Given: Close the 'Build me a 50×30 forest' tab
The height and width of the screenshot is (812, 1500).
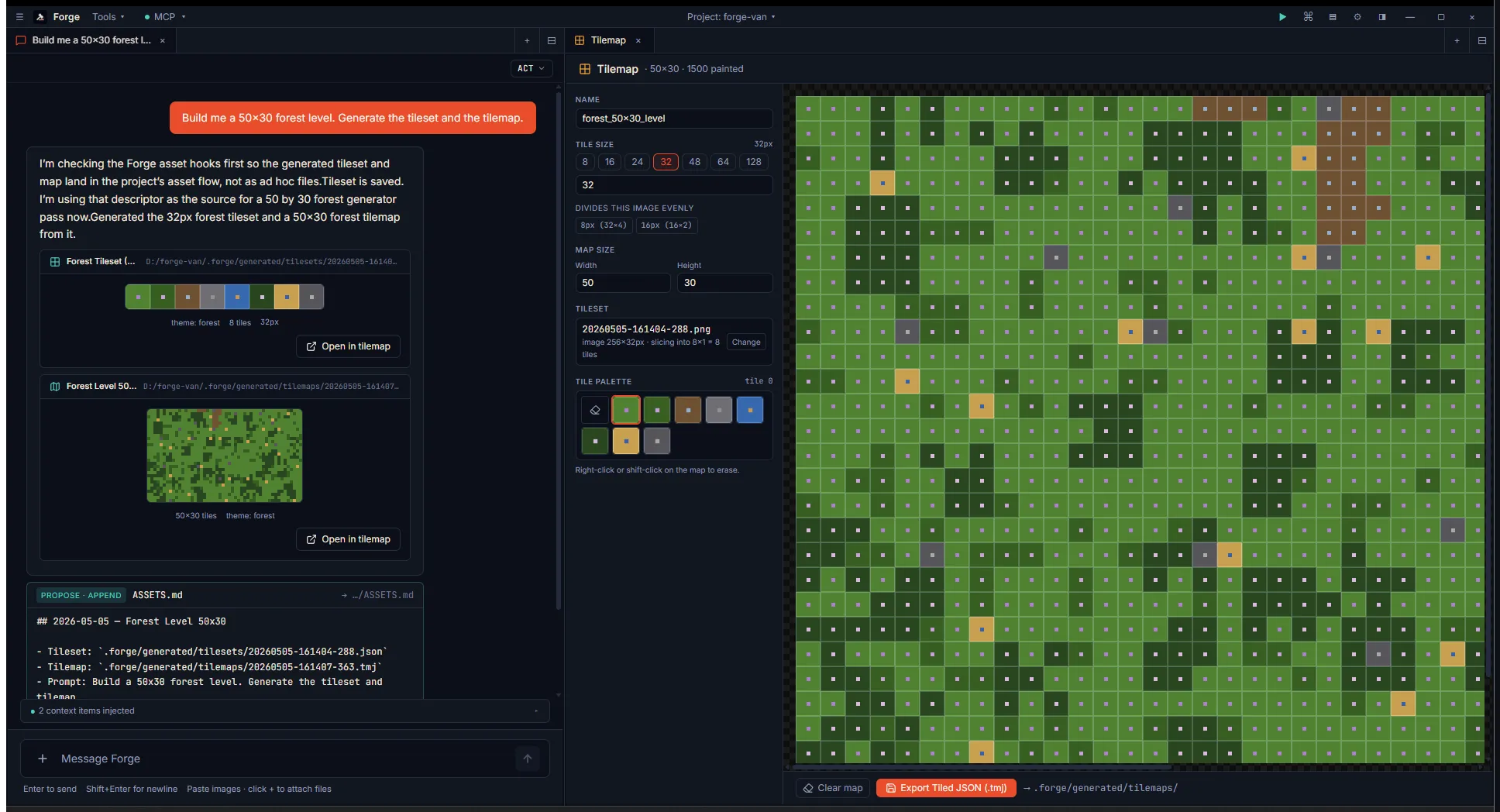Looking at the screenshot, I should 163,40.
